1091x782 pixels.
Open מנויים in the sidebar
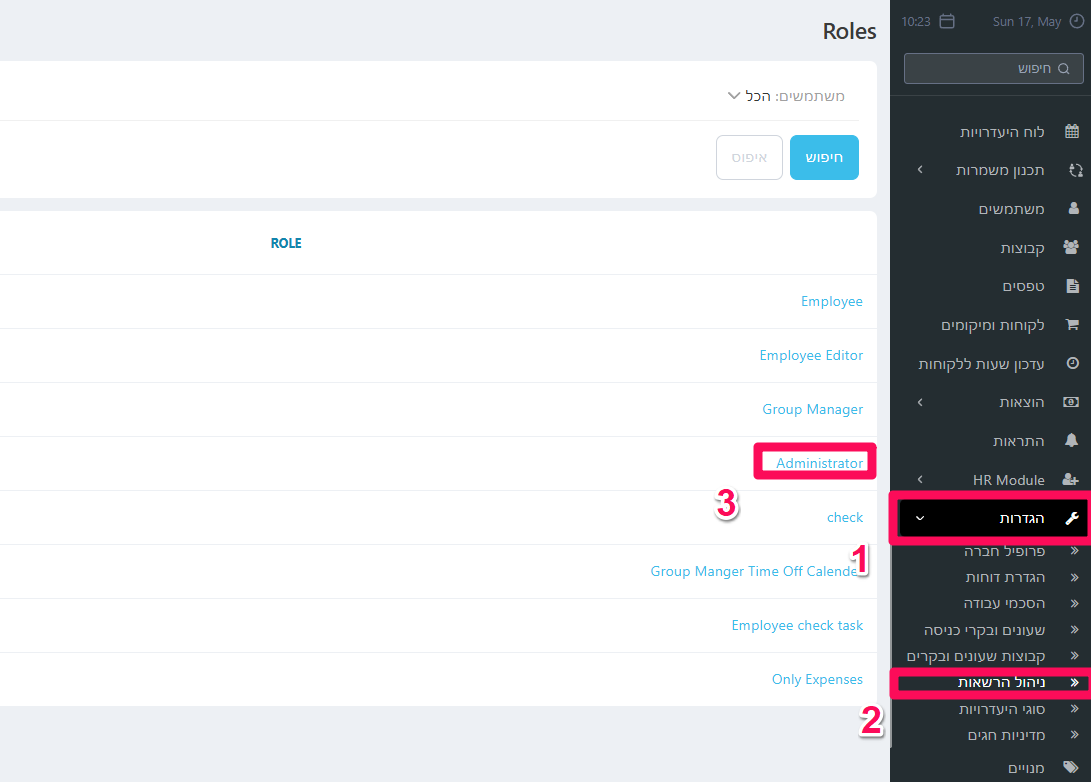coord(1026,767)
